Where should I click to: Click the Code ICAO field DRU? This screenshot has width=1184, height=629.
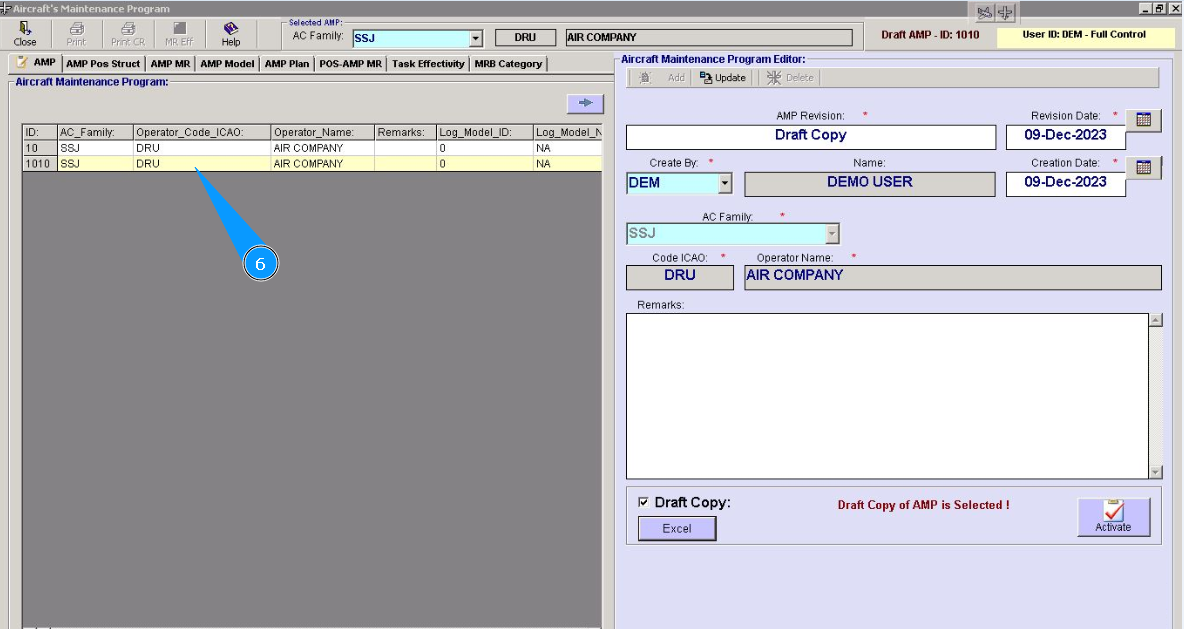[x=680, y=276]
